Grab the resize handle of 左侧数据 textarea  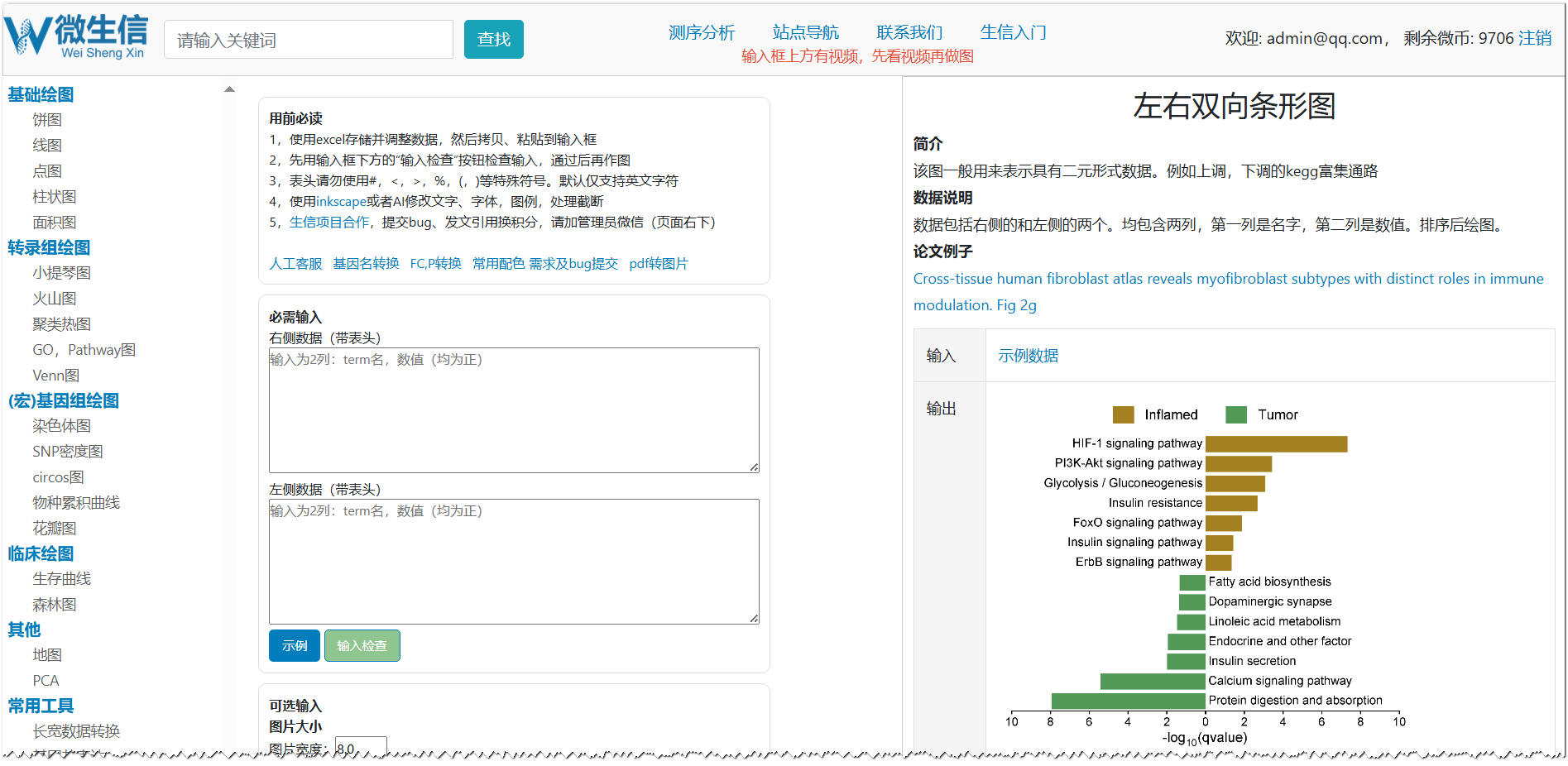pos(754,619)
